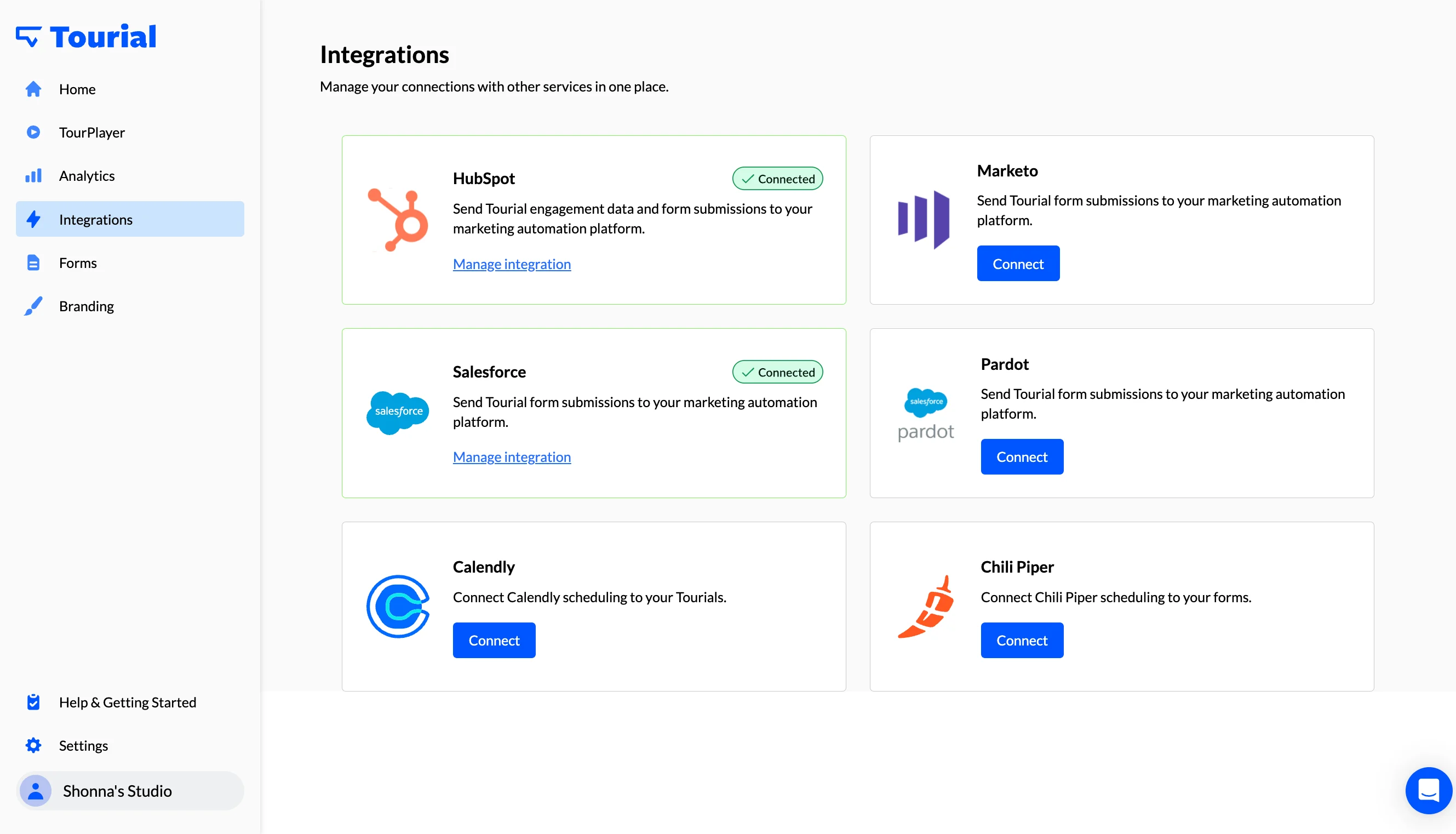Open Forms page
1456x834 pixels.
(130, 262)
